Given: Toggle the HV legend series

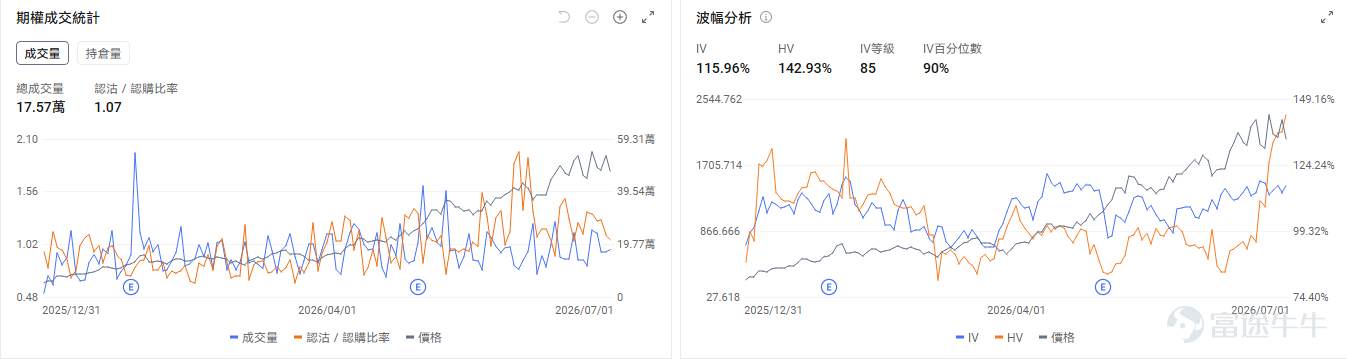Looking at the screenshot, I should pyautogui.click(x=1009, y=338).
